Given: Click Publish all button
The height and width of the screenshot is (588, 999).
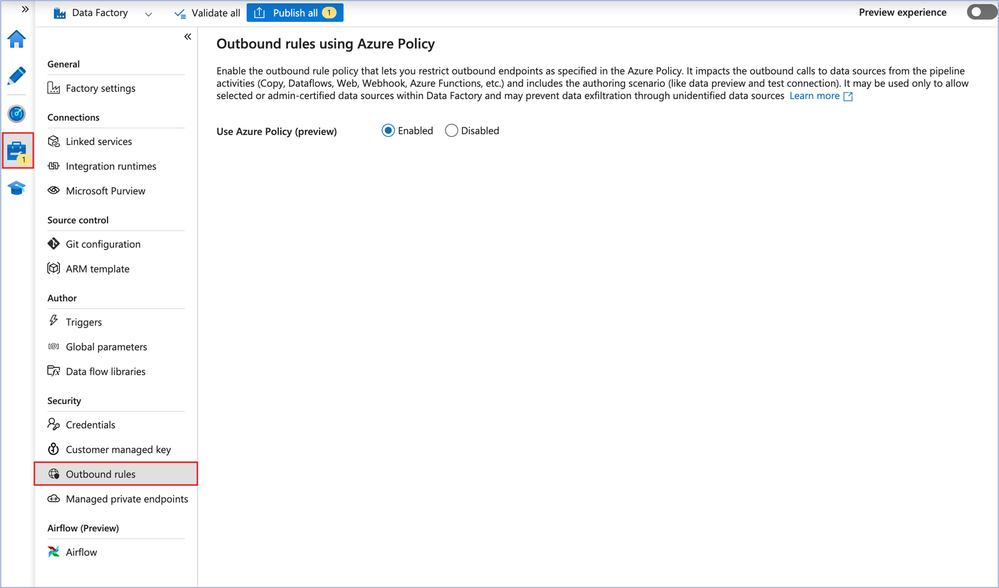Looking at the screenshot, I should tap(295, 13).
